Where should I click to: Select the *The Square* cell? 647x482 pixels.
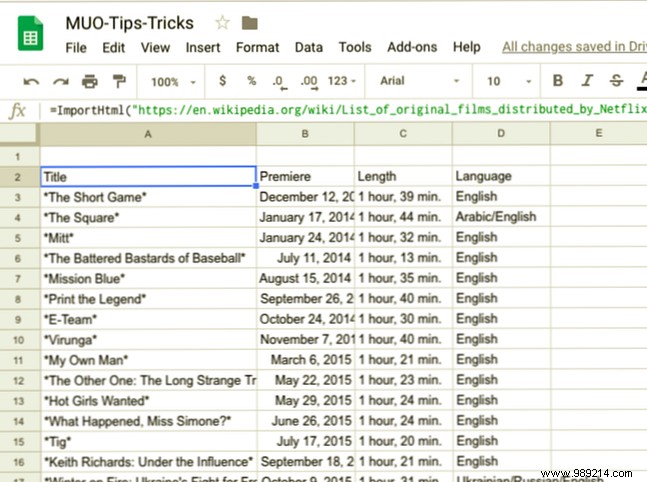(148, 217)
